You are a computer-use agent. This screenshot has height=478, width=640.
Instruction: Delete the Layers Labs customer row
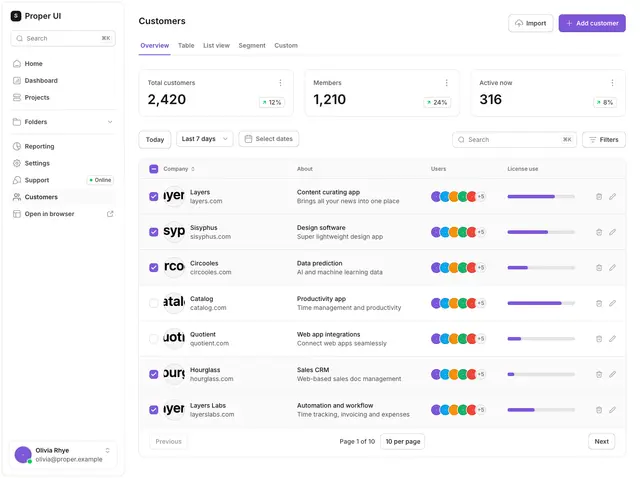(x=599, y=409)
